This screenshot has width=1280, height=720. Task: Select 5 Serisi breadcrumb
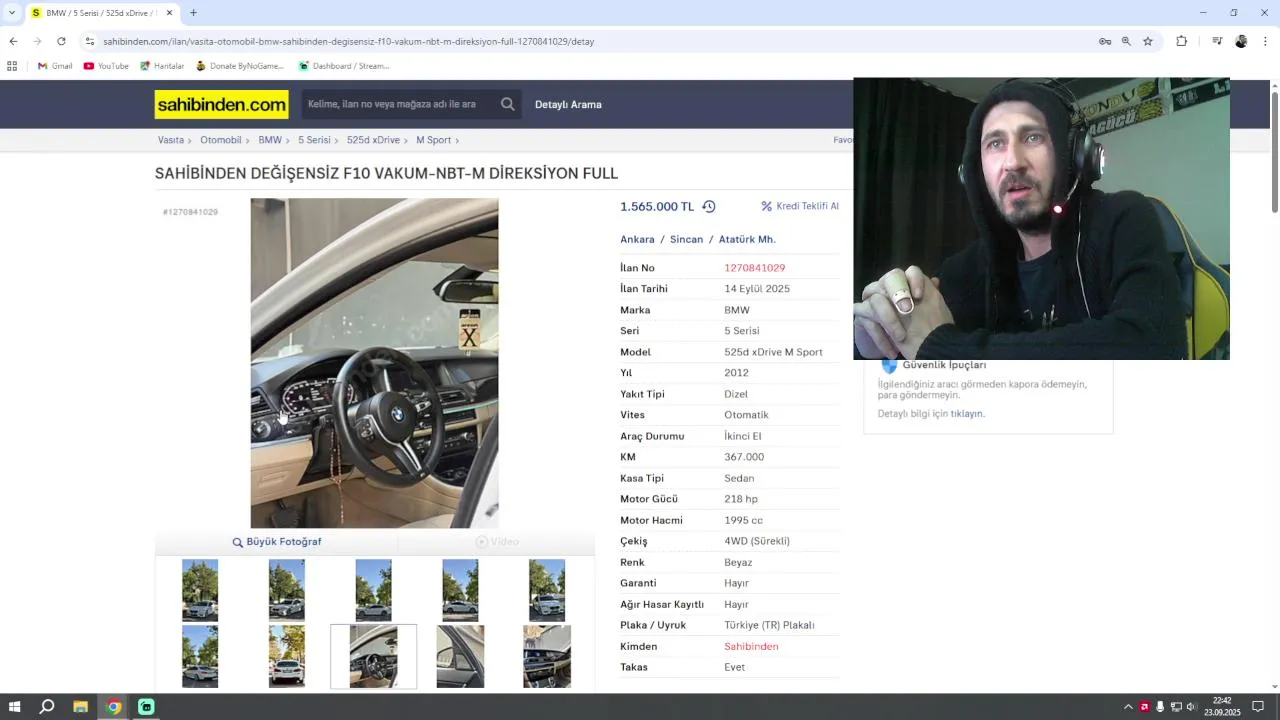pyautogui.click(x=314, y=140)
